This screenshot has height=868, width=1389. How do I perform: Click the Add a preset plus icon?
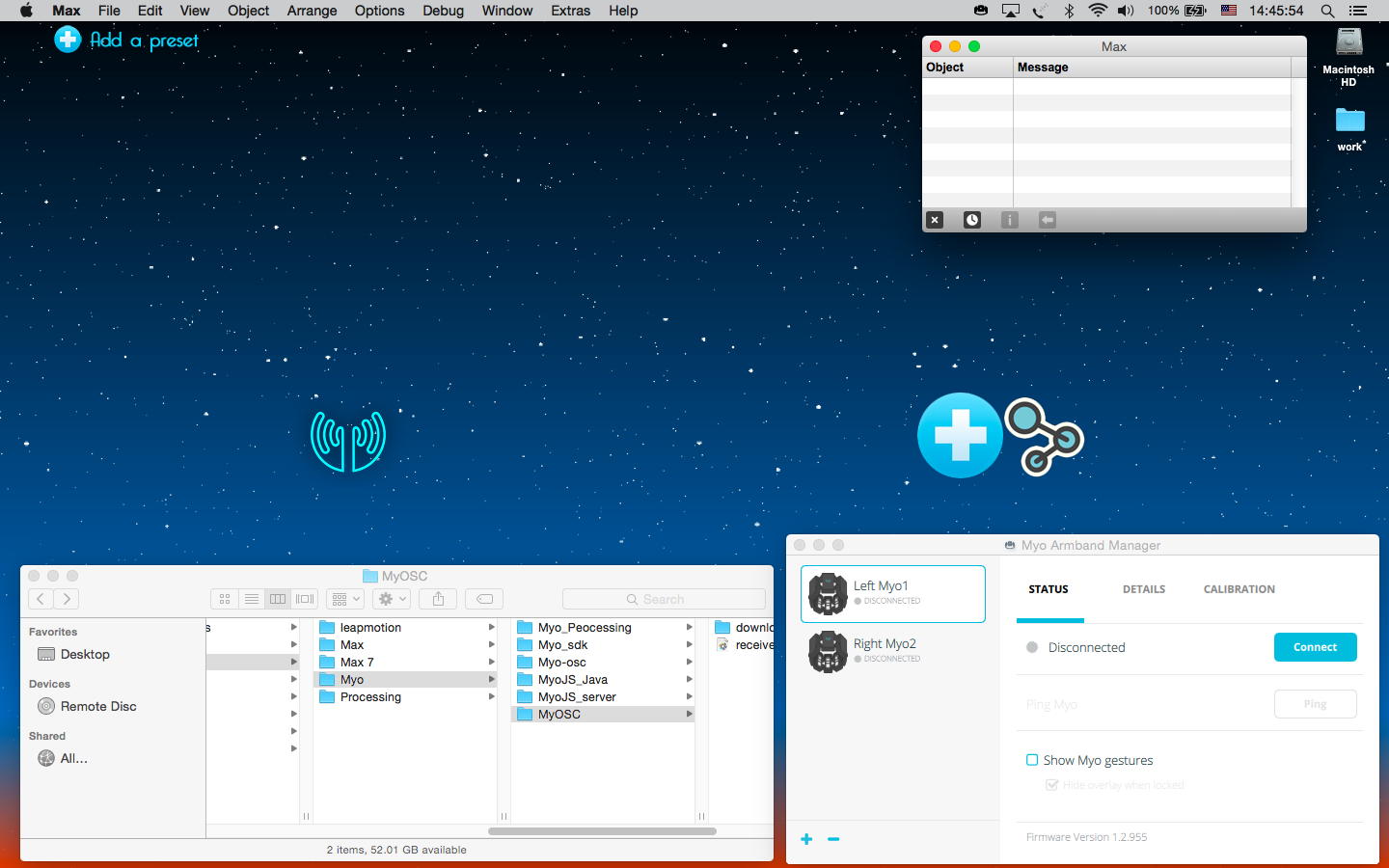pyautogui.click(x=68, y=40)
